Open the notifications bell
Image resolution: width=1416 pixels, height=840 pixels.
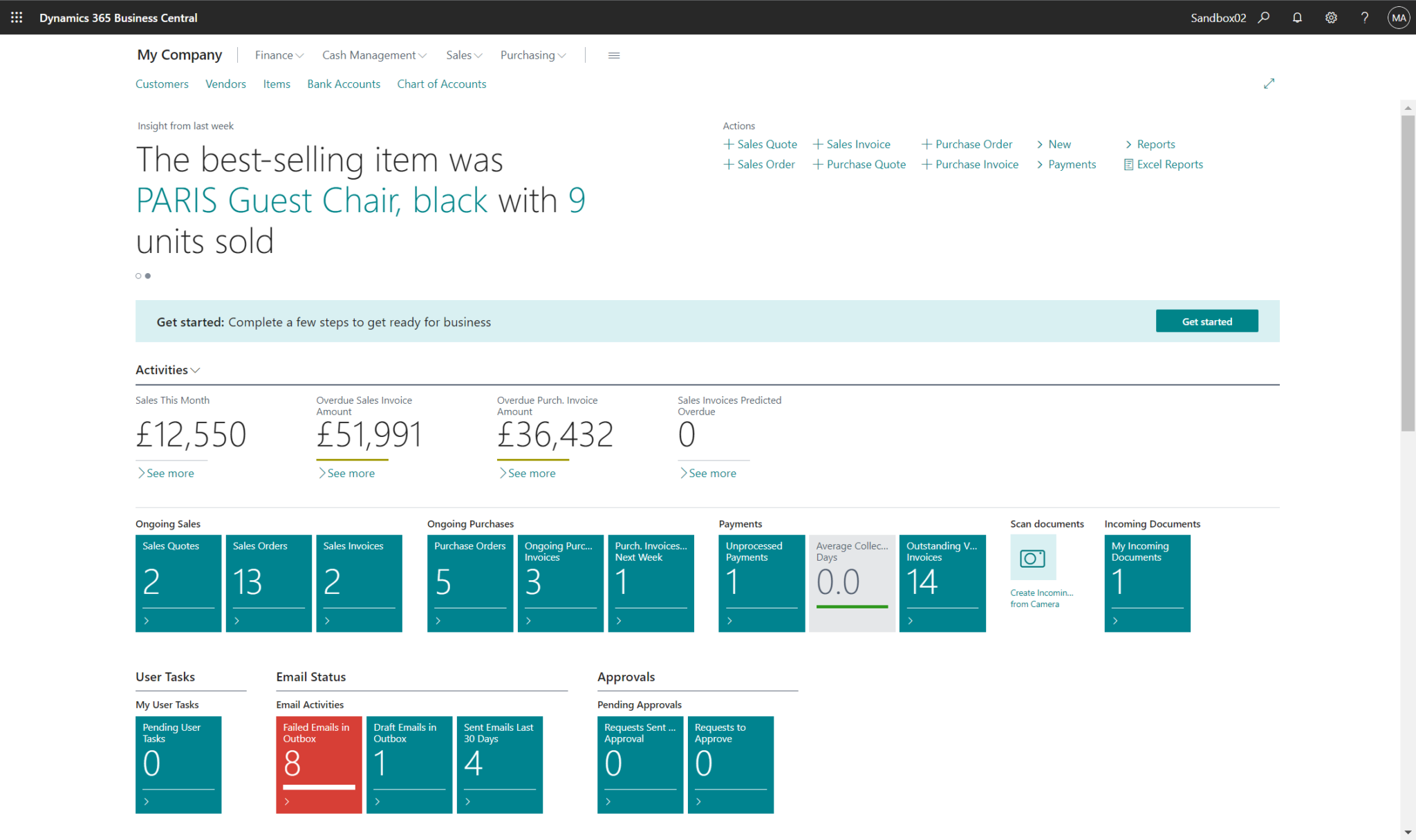point(1297,17)
